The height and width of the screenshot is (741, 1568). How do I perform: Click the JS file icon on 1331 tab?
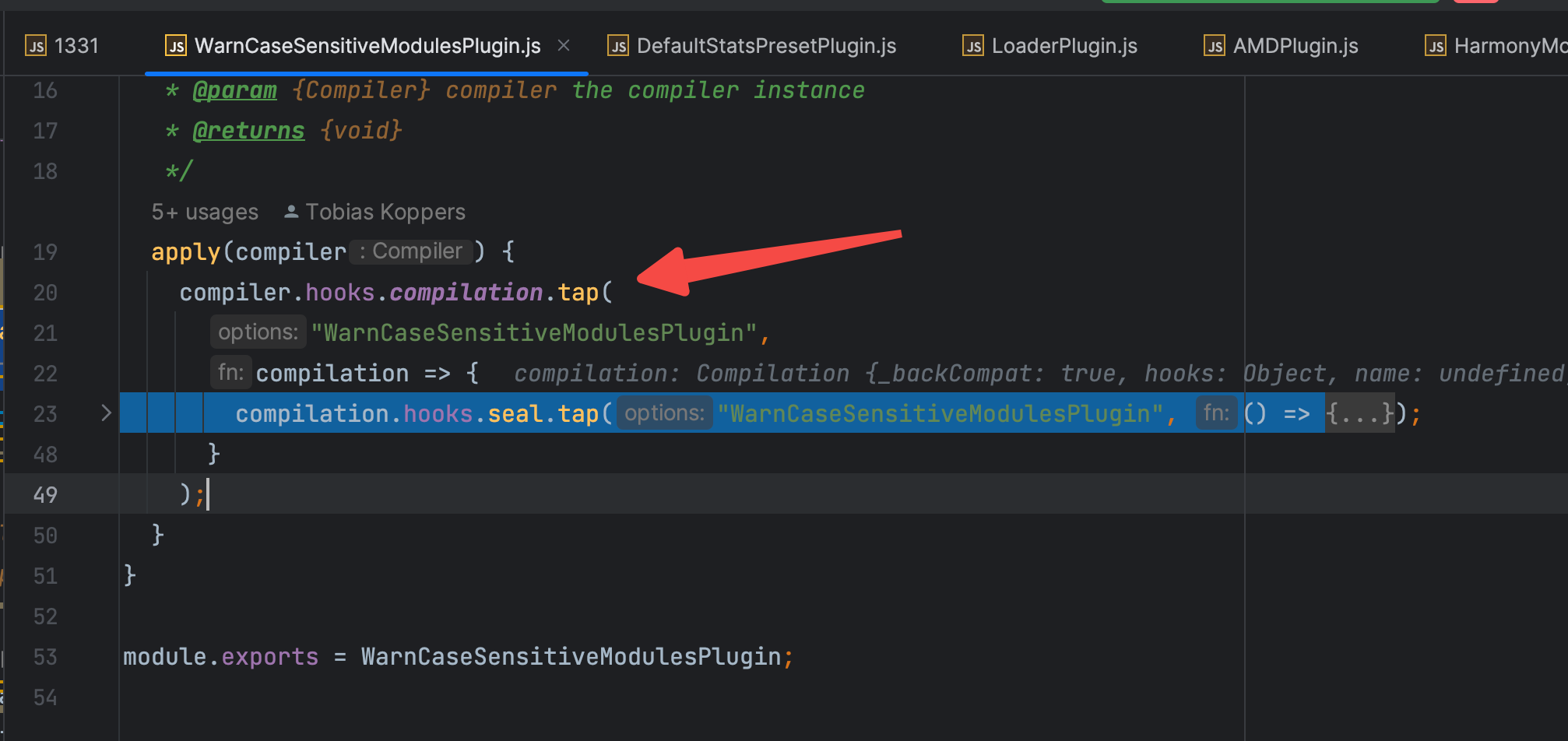pyautogui.click(x=36, y=47)
